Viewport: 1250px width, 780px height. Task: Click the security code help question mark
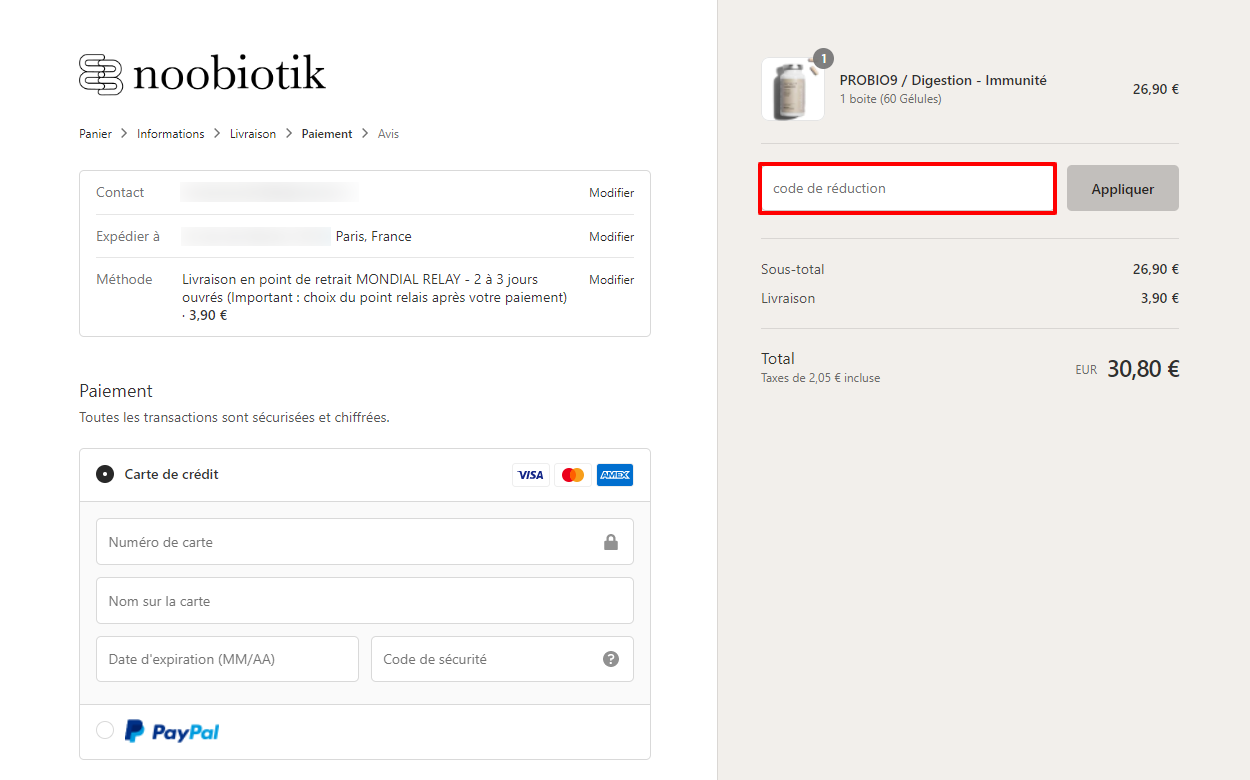[611, 659]
